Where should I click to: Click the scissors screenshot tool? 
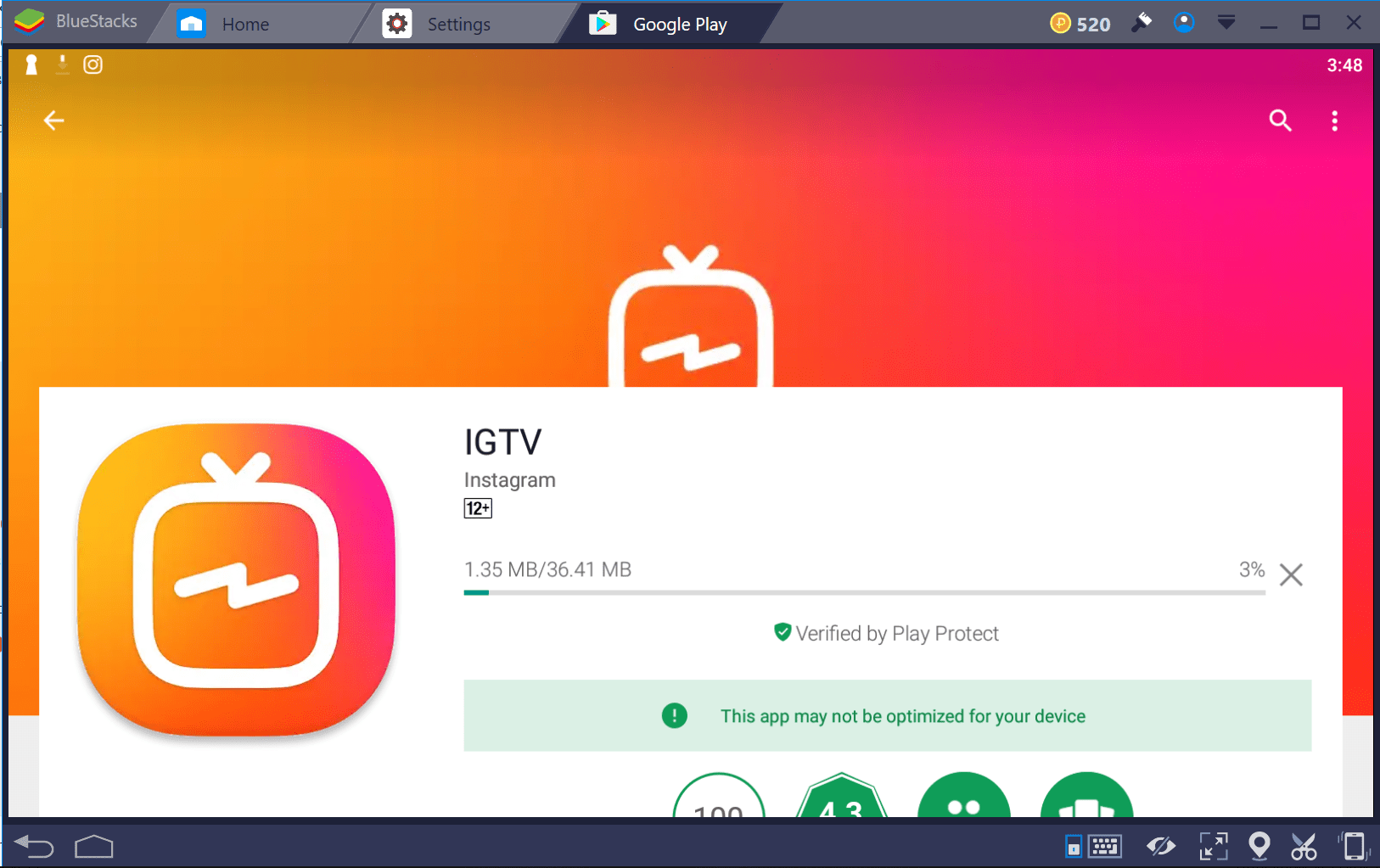tap(1304, 846)
